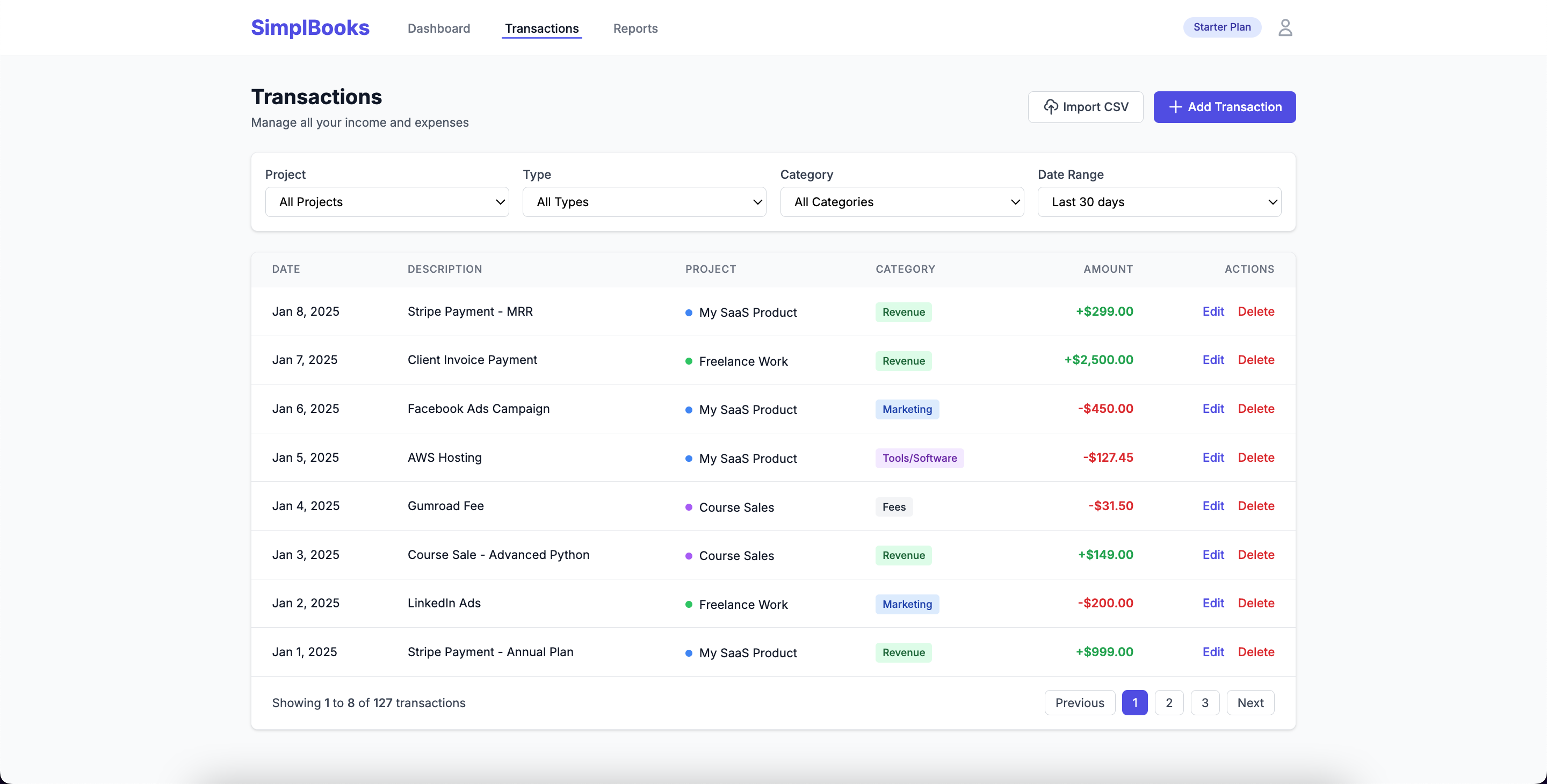Click the Fees tag on Gumroad Fee
This screenshot has width=1547, height=784.
894,507
